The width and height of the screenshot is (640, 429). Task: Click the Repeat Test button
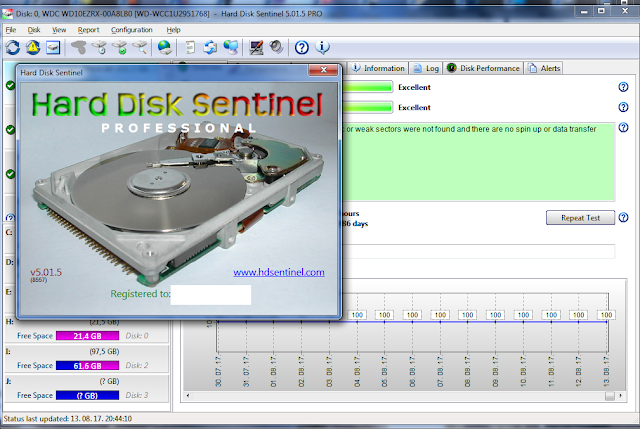tap(580, 218)
